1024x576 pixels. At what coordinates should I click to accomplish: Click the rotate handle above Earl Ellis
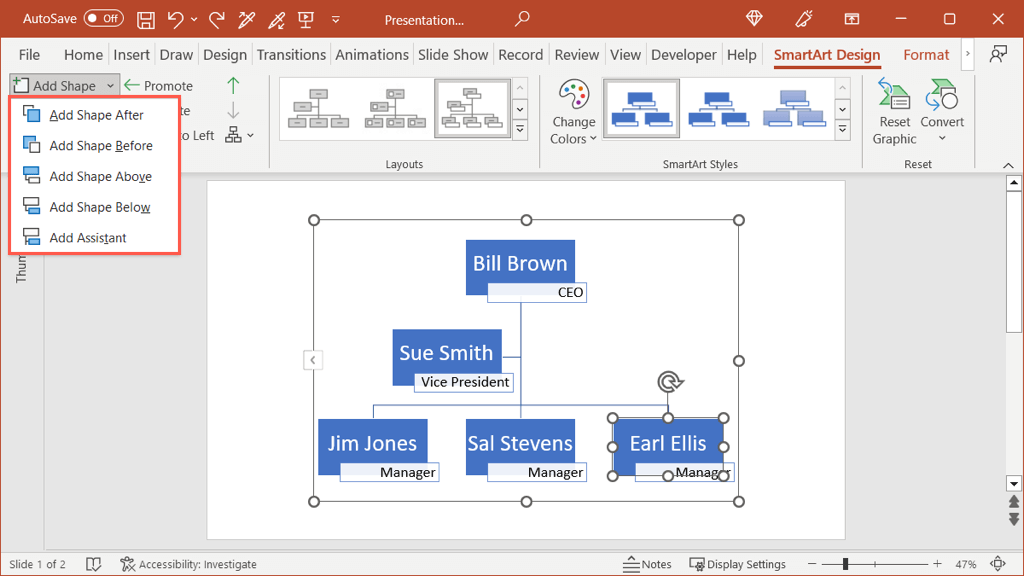pos(669,381)
